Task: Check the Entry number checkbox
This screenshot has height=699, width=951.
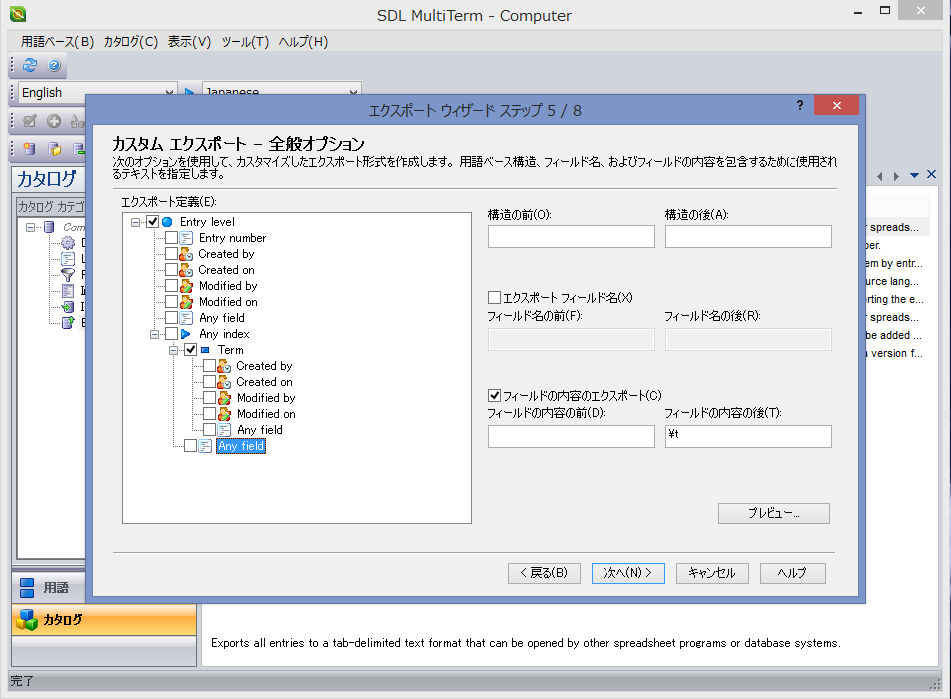Action: pos(172,238)
